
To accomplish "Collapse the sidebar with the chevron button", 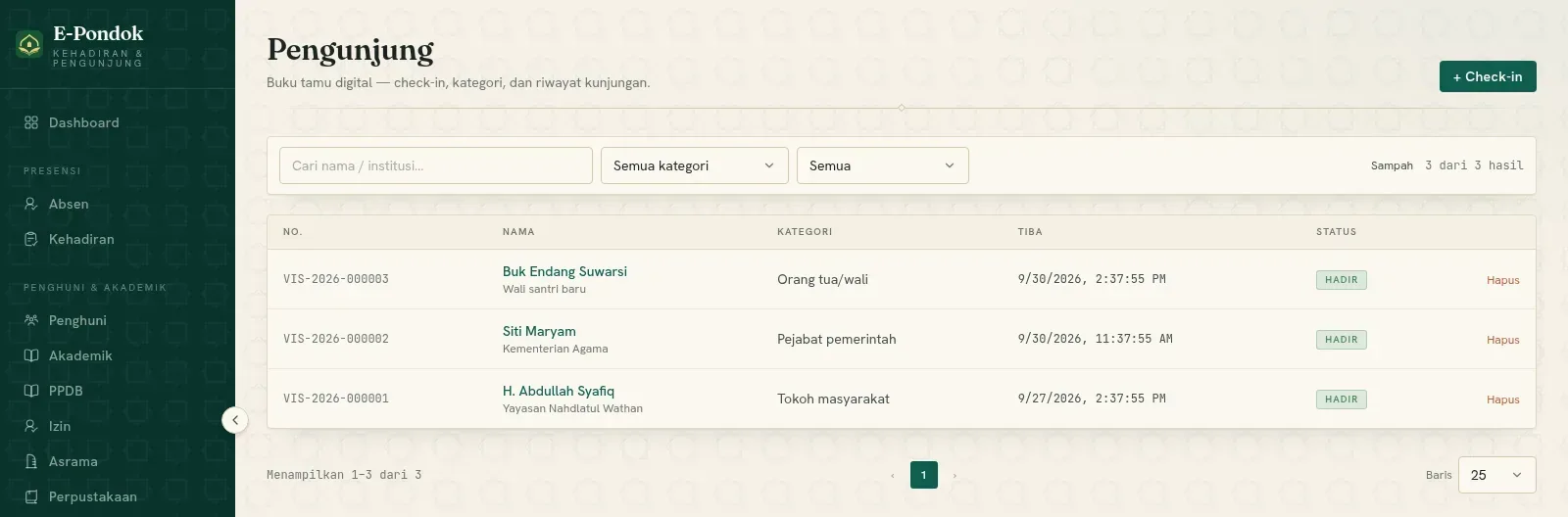I will coord(235,420).
